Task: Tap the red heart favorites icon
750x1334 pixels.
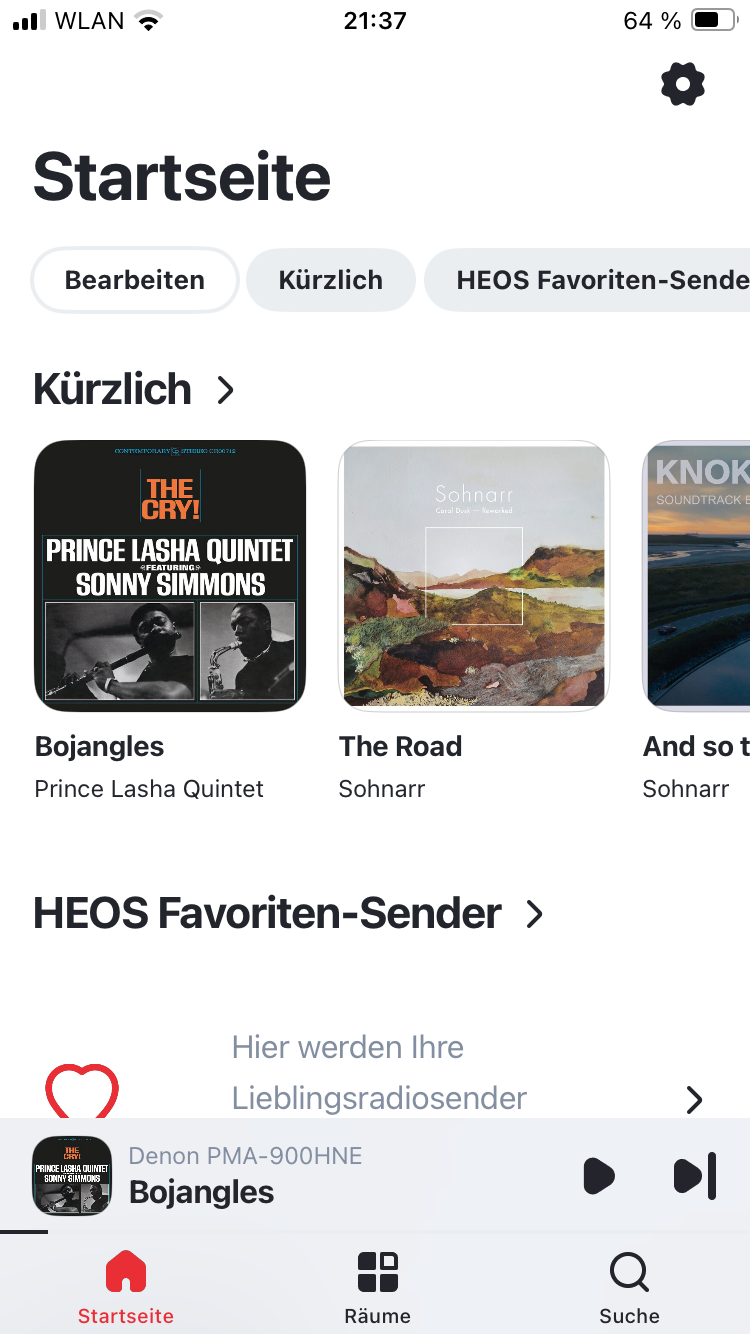Action: coord(82,1092)
